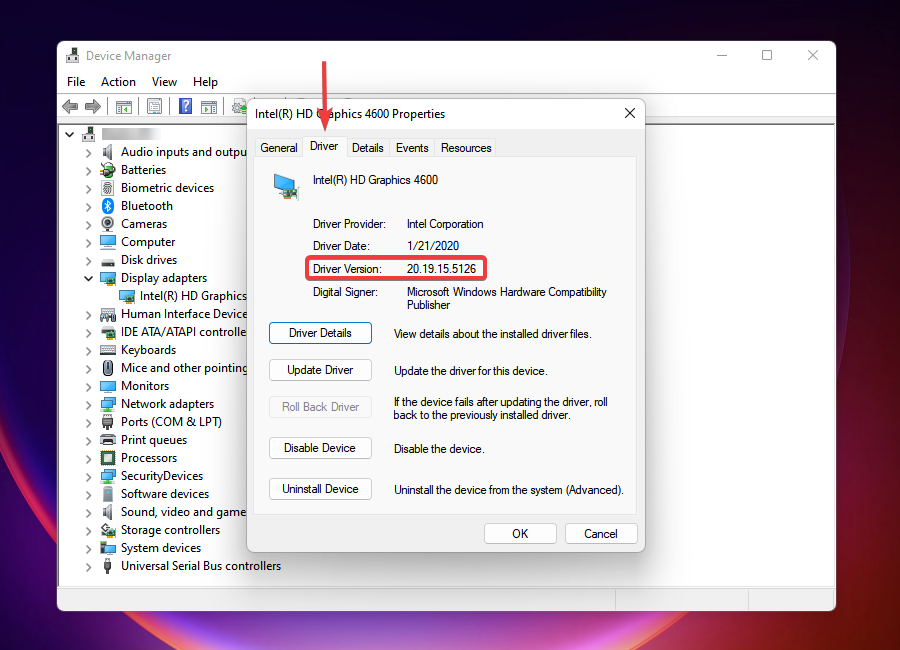Expand the Cameras category
This screenshot has width=900, height=650.
point(88,225)
